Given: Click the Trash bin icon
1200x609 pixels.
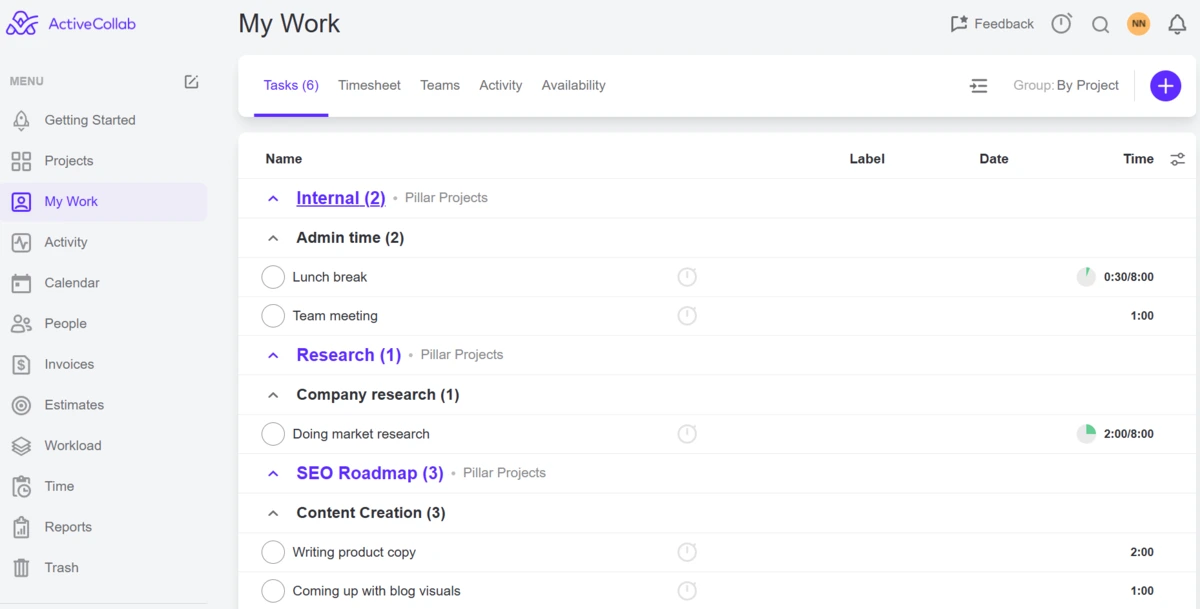Looking at the screenshot, I should 21,568.
